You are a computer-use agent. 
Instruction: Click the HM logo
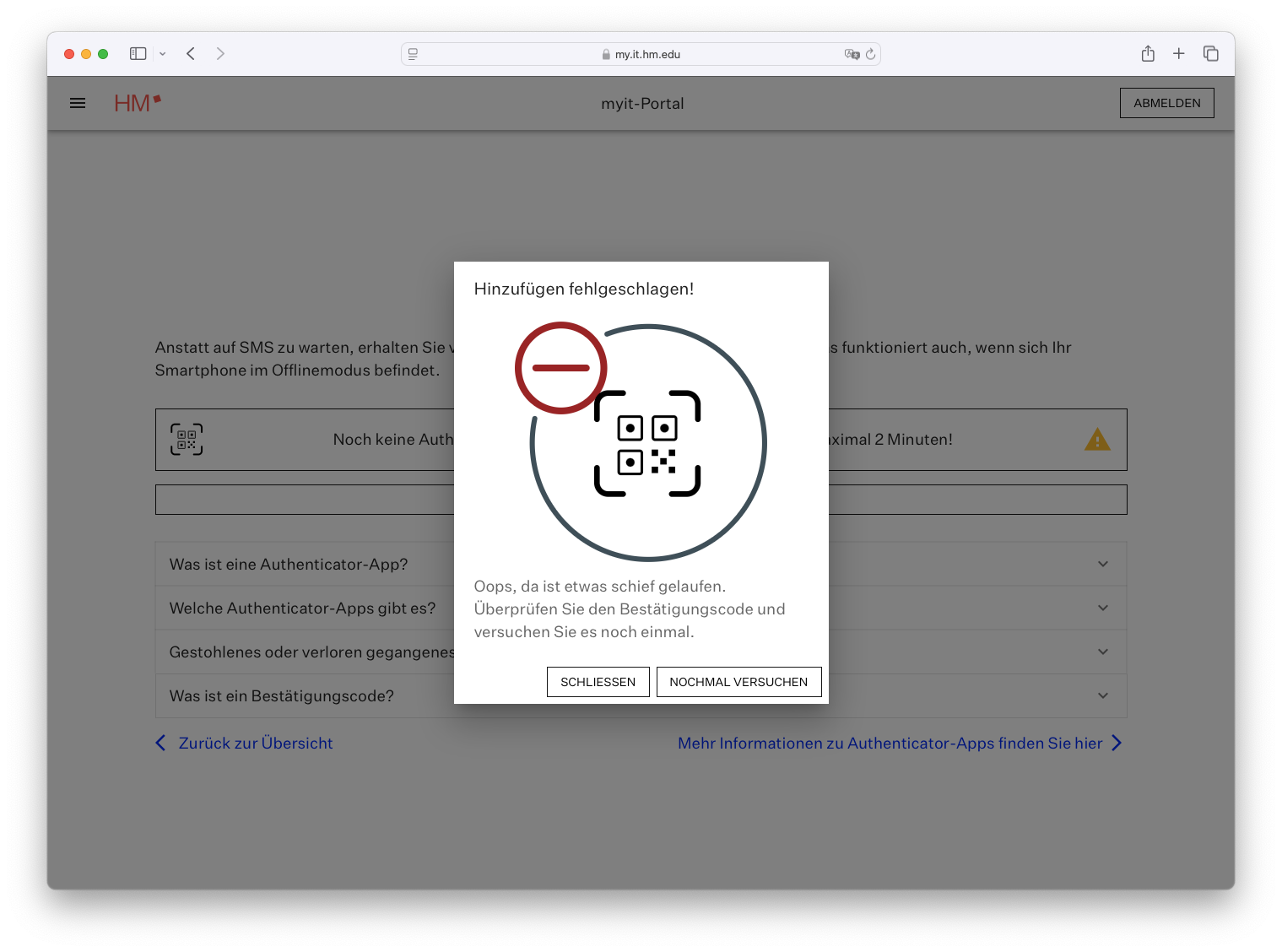(137, 103)
